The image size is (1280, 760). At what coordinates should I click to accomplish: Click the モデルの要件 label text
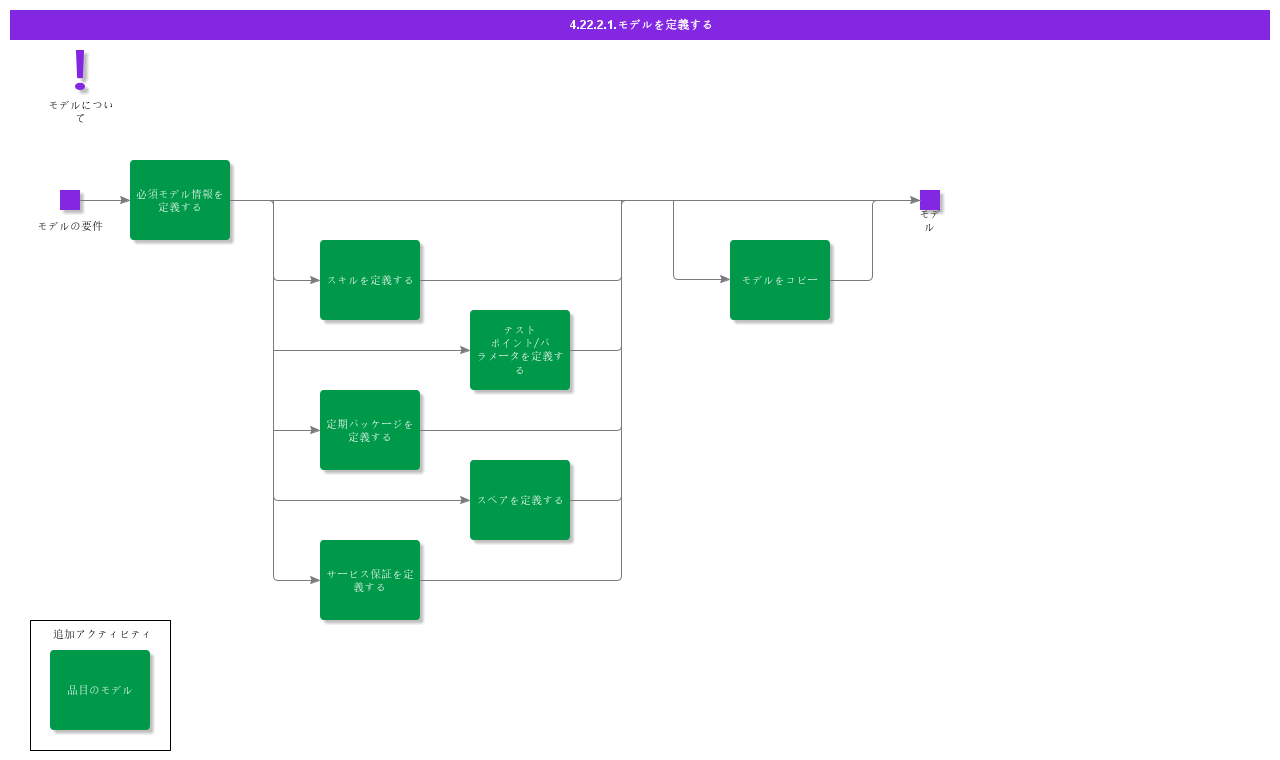70,226
